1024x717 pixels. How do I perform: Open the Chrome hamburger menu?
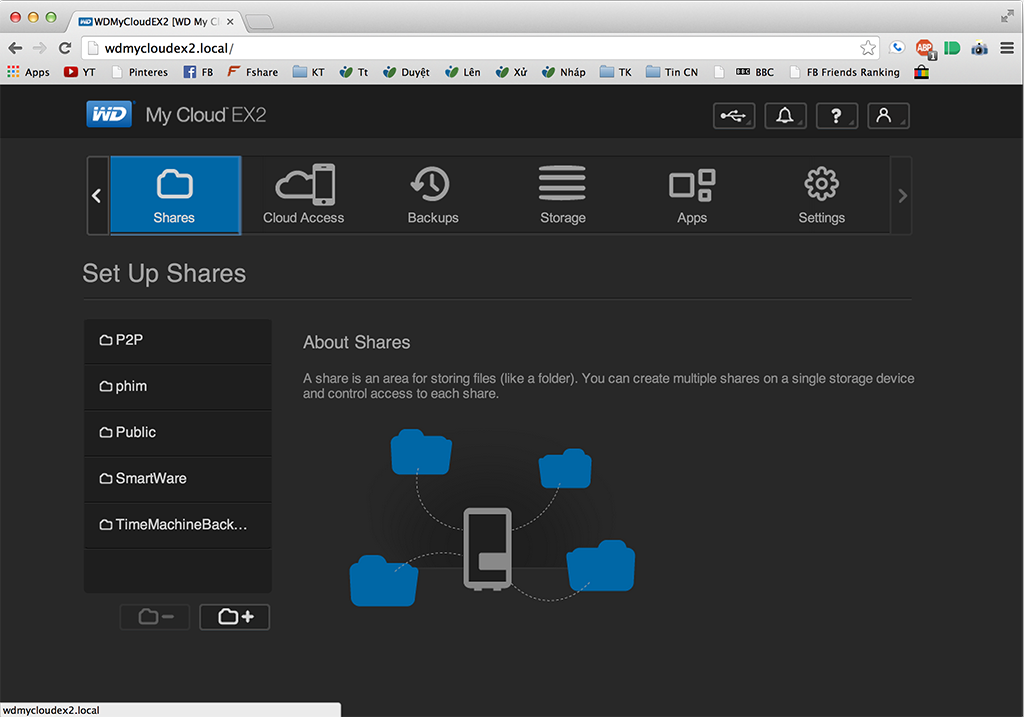click(1007, 48)
